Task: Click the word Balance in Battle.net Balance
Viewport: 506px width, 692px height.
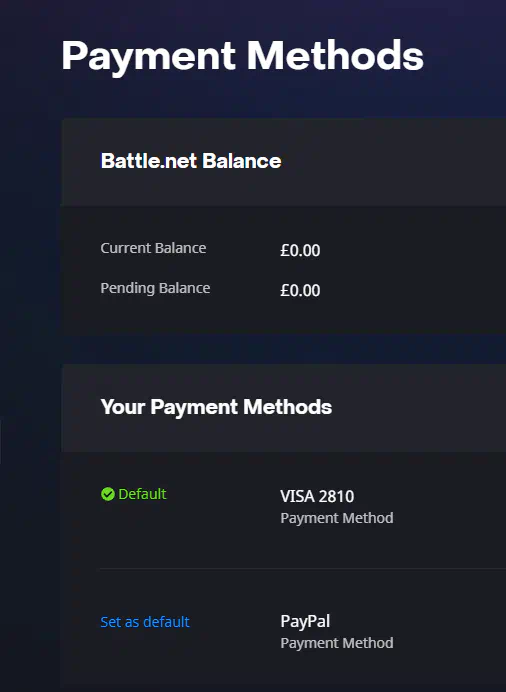Action: click(242, 161)
